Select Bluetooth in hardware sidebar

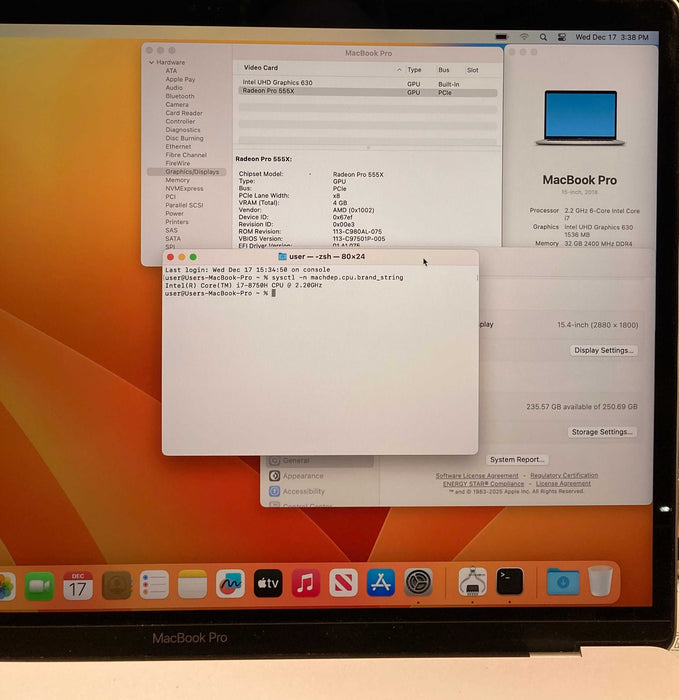pos(180,96)
